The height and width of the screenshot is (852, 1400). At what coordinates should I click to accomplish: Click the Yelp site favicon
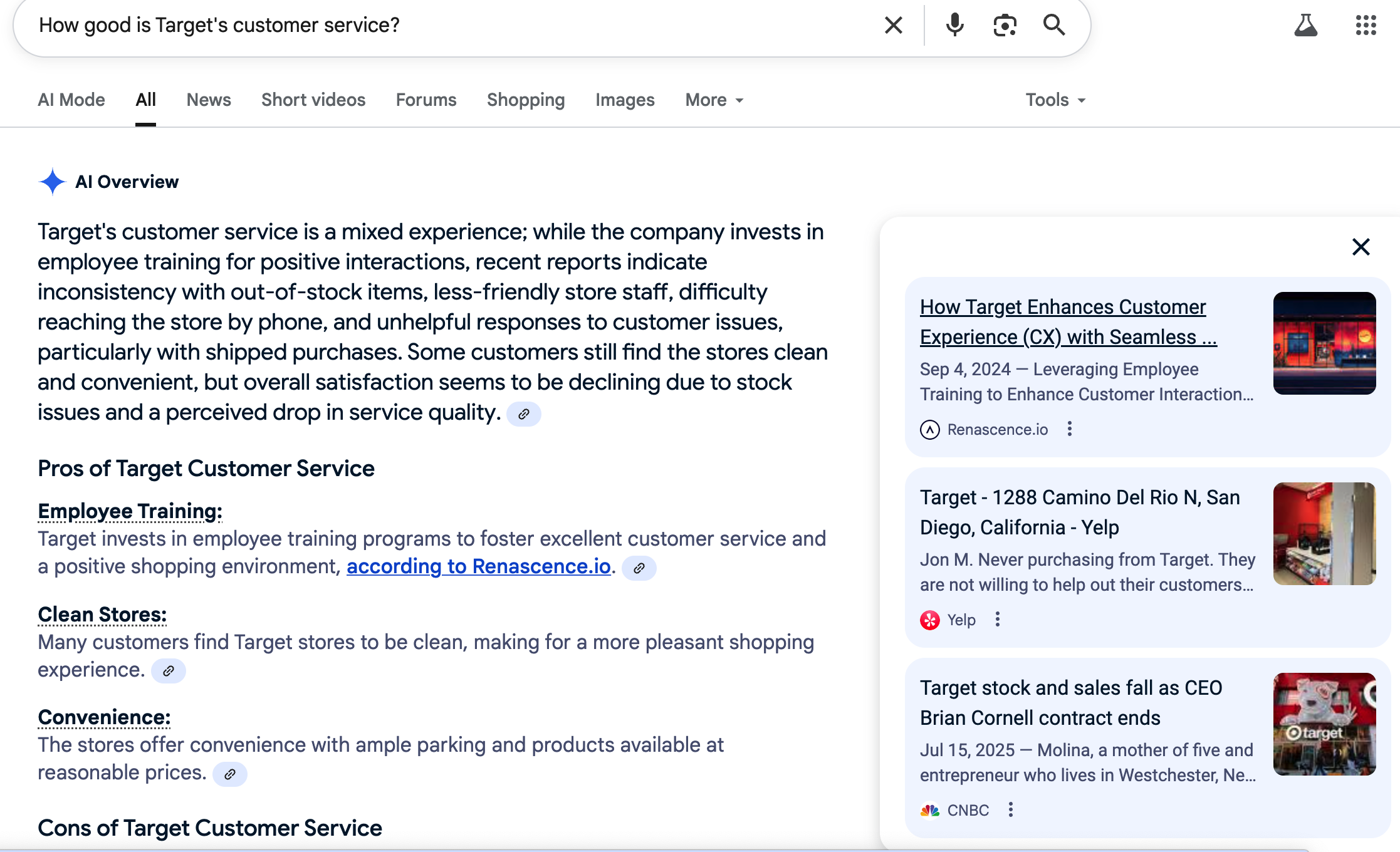930,620
